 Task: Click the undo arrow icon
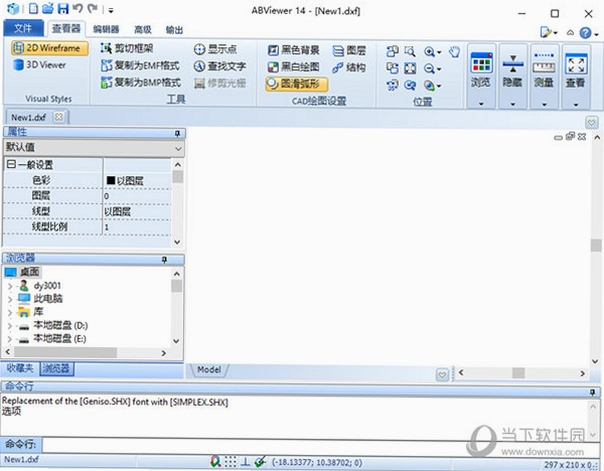click(78, 8)
